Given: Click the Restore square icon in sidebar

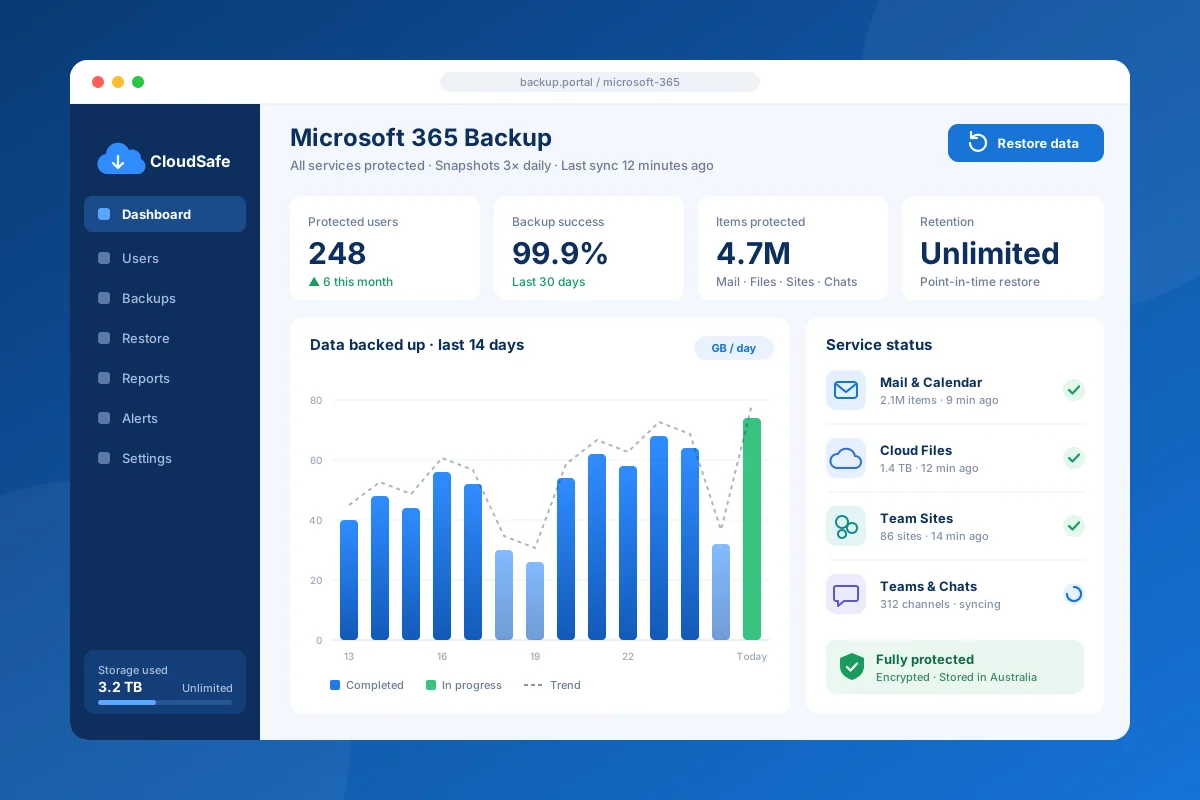Looking at the screenshot, I should click(104, 338).
